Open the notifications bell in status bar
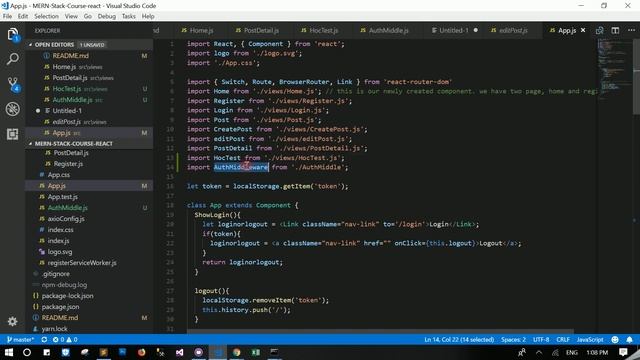The height and width of the screenshot is (360, 640). (x=629, y=340)
